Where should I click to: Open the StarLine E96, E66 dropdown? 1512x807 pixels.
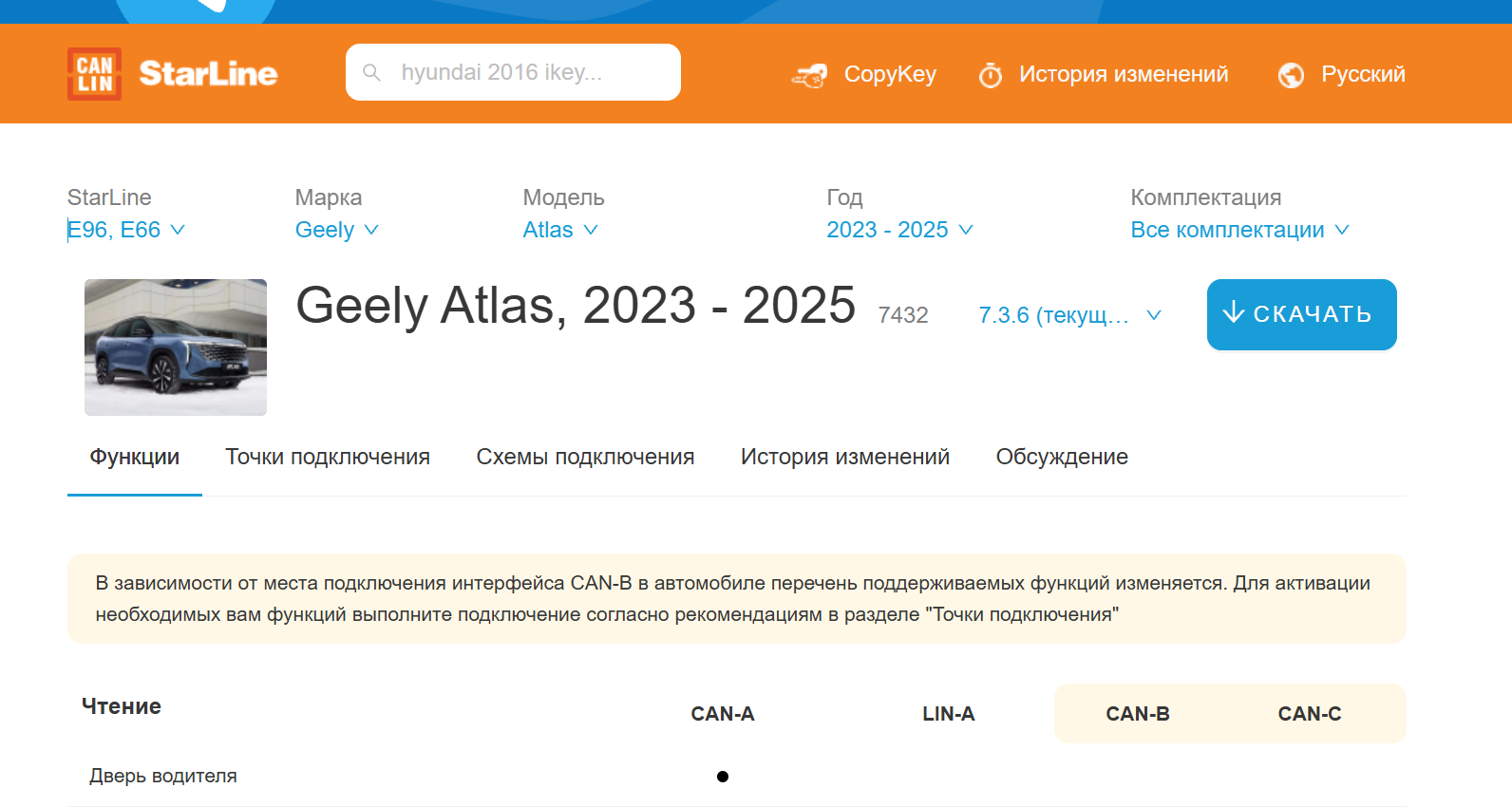(x=125, y=230)
